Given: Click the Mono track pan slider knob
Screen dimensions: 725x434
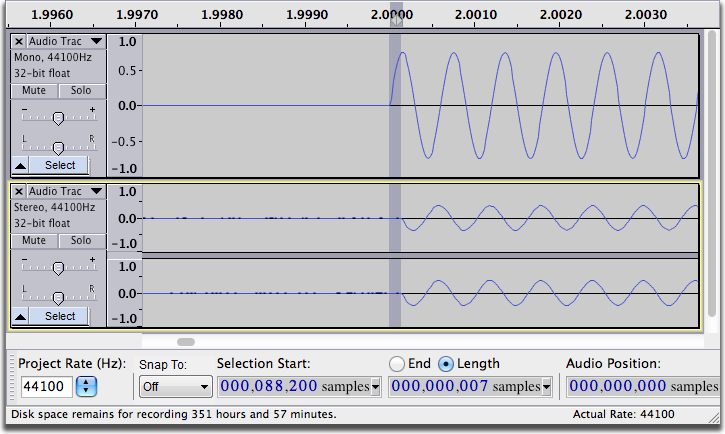Looking at the screenshot, I should pos(58,148).
